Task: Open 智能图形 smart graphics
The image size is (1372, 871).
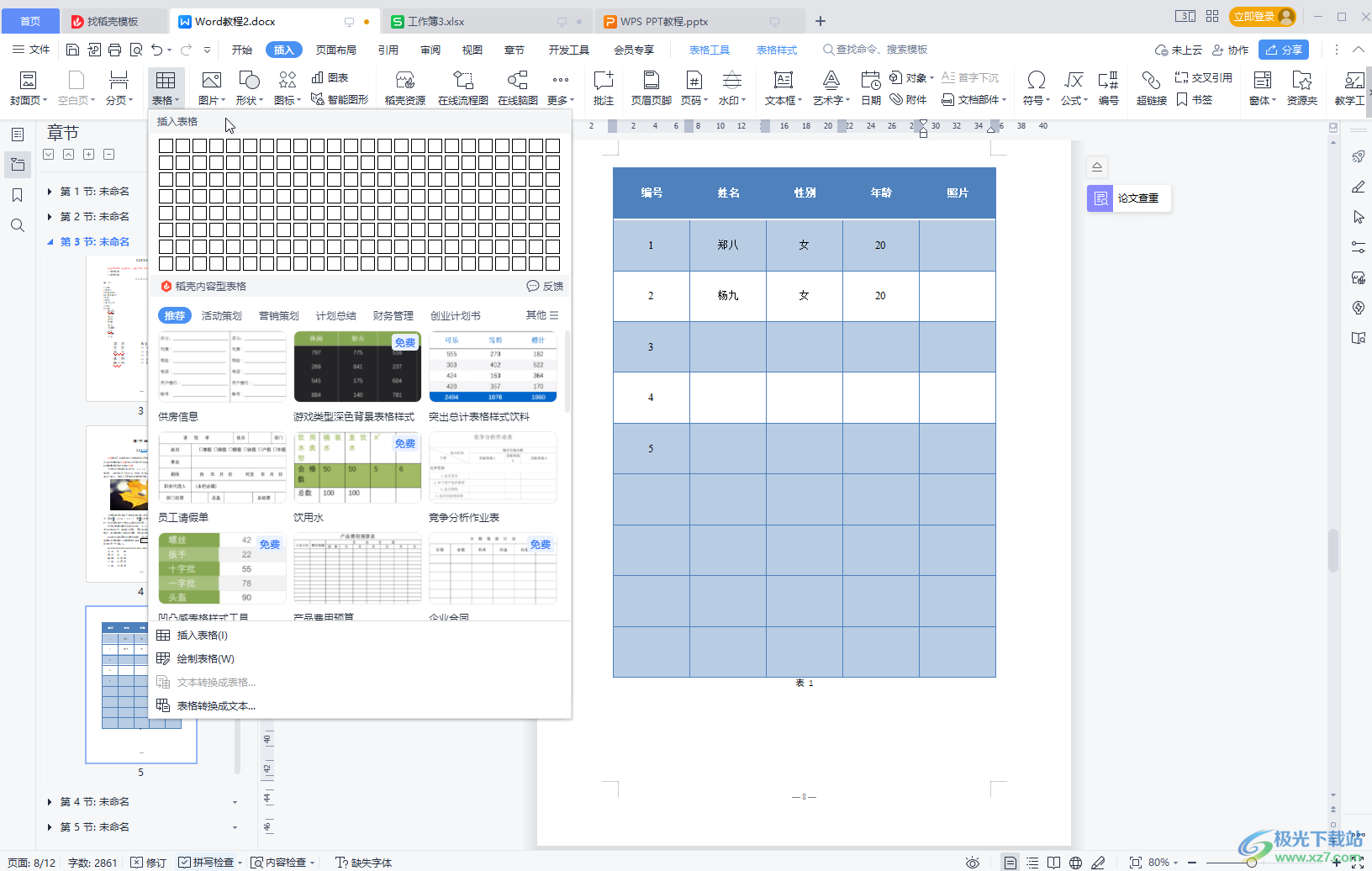Action: (x=340, y=99)
